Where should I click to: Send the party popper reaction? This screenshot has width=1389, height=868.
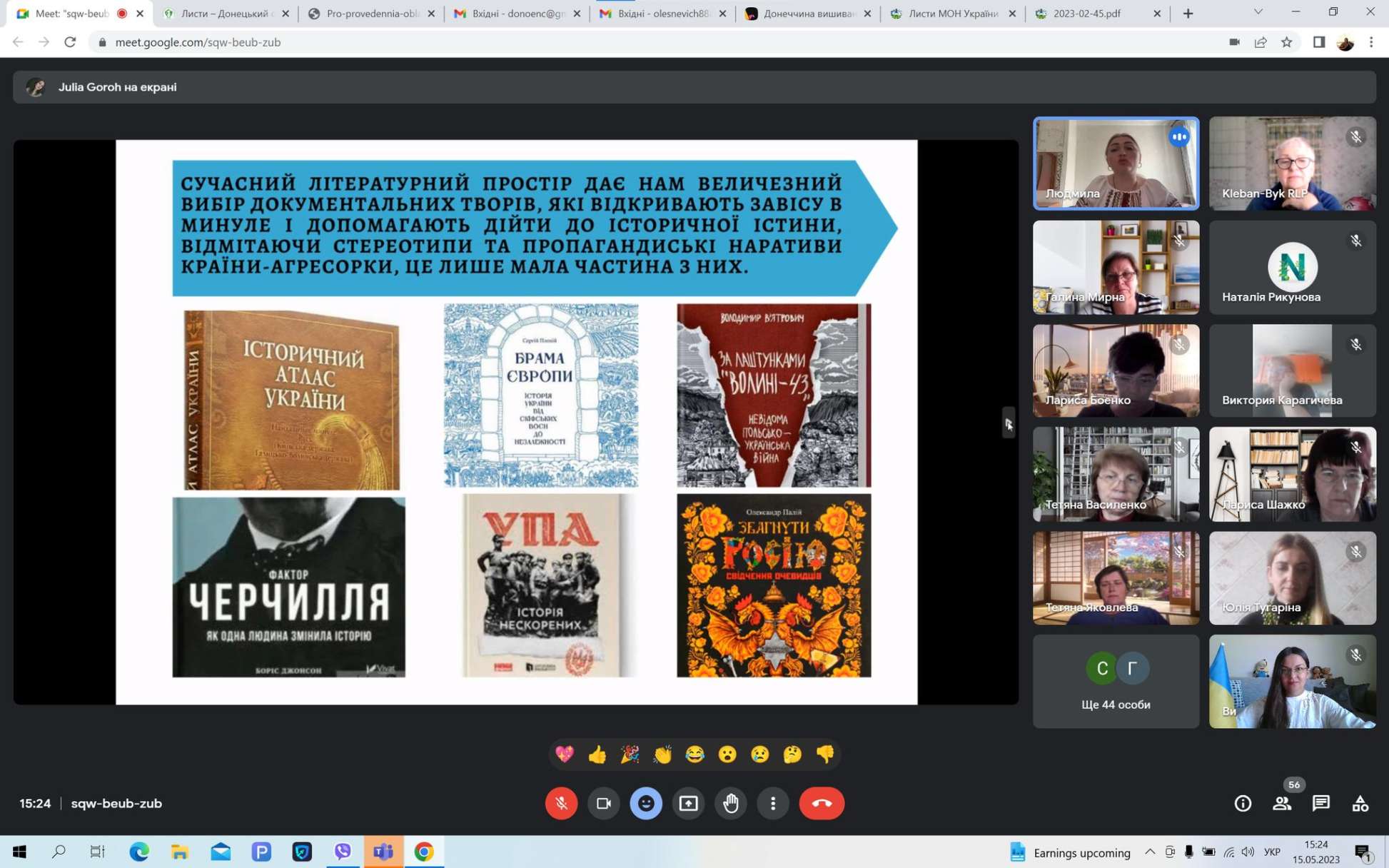(630, 755)
